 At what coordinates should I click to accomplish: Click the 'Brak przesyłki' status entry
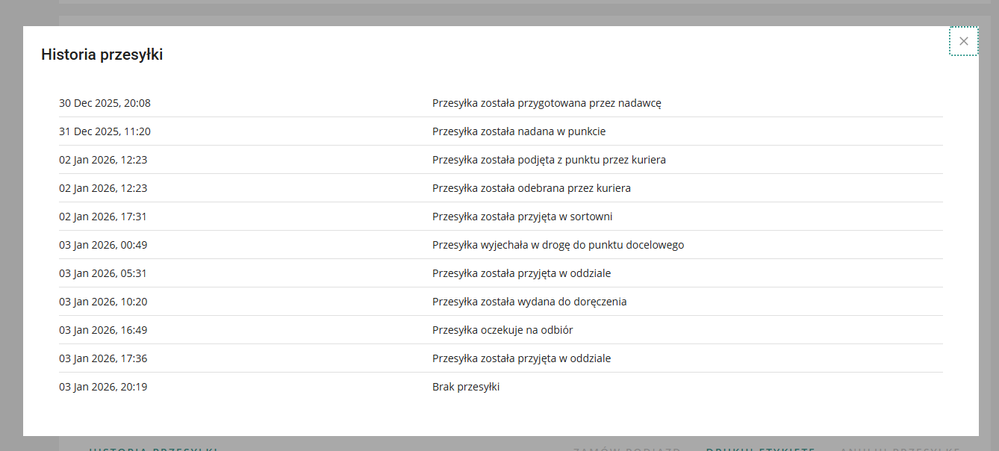[x=466, y=386]
